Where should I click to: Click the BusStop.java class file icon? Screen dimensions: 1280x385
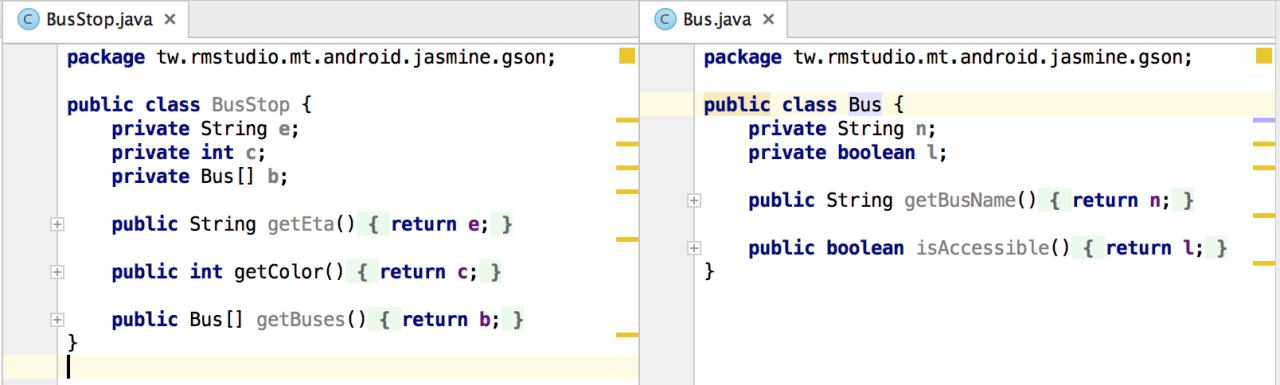point(31,19)
